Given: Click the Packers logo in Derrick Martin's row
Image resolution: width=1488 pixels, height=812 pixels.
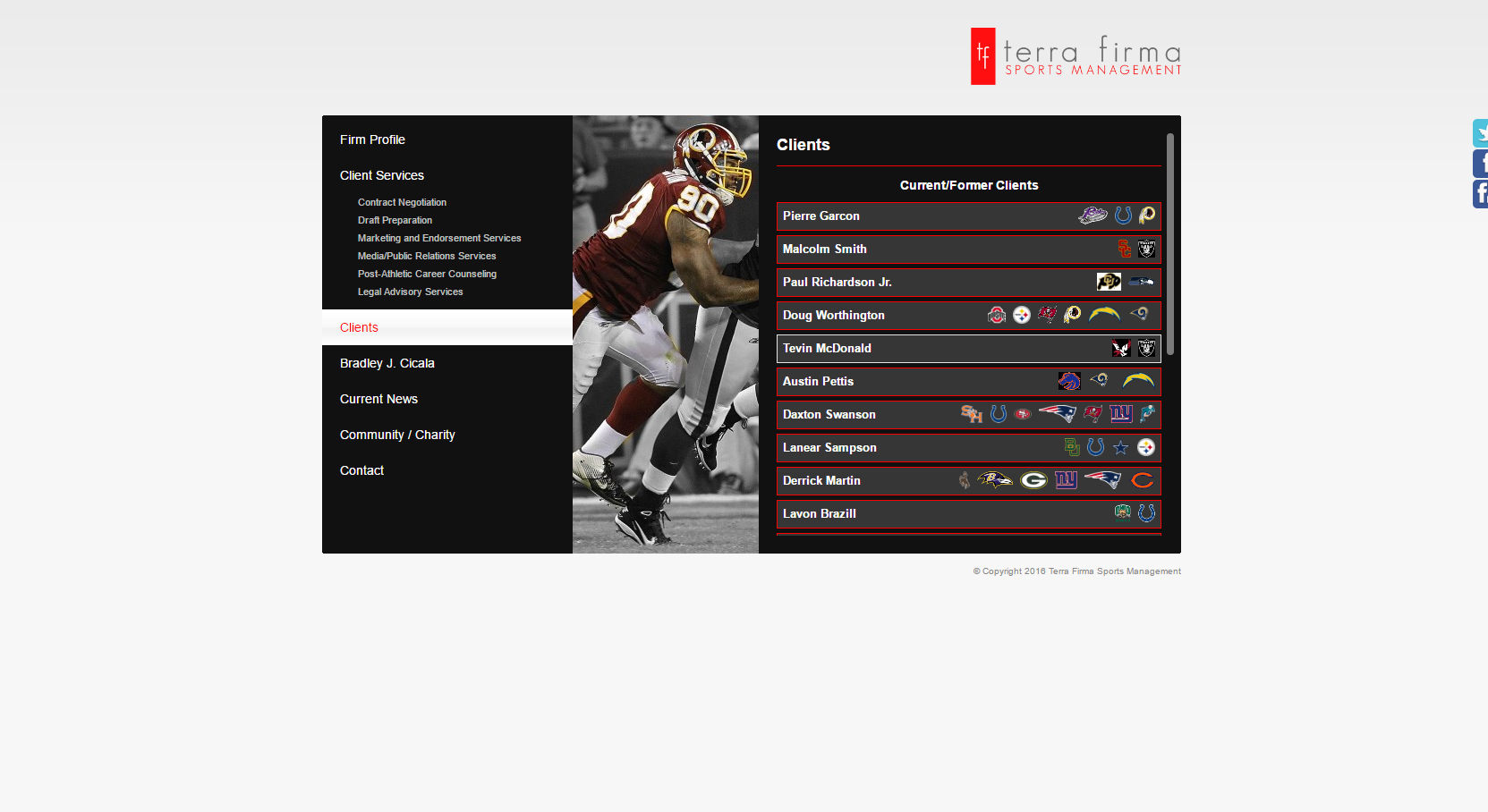Looking at the screenshot, I should (x=1033, y=480).
